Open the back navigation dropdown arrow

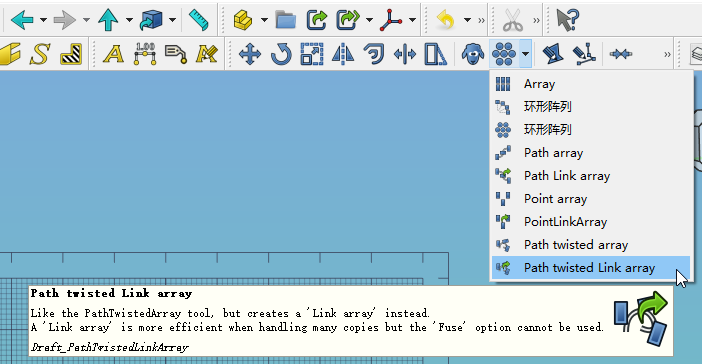point(43,20)
